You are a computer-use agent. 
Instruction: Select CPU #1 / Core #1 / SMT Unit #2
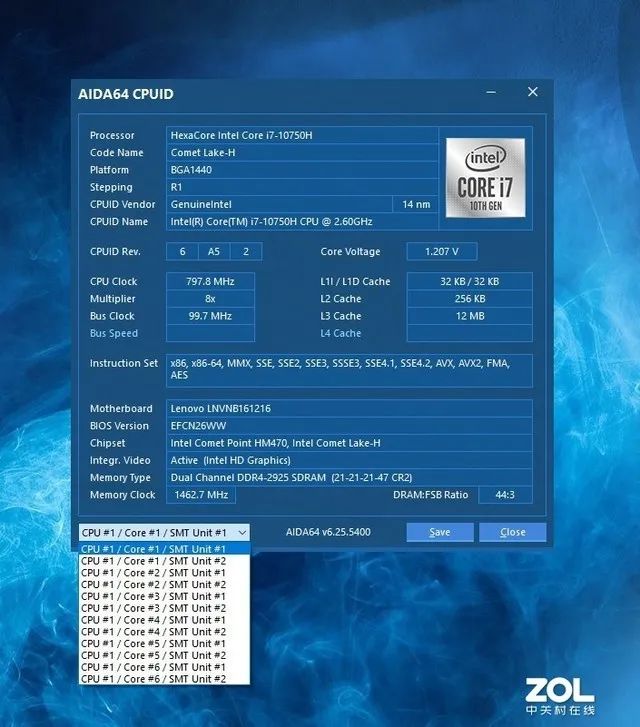click(164, 561)
